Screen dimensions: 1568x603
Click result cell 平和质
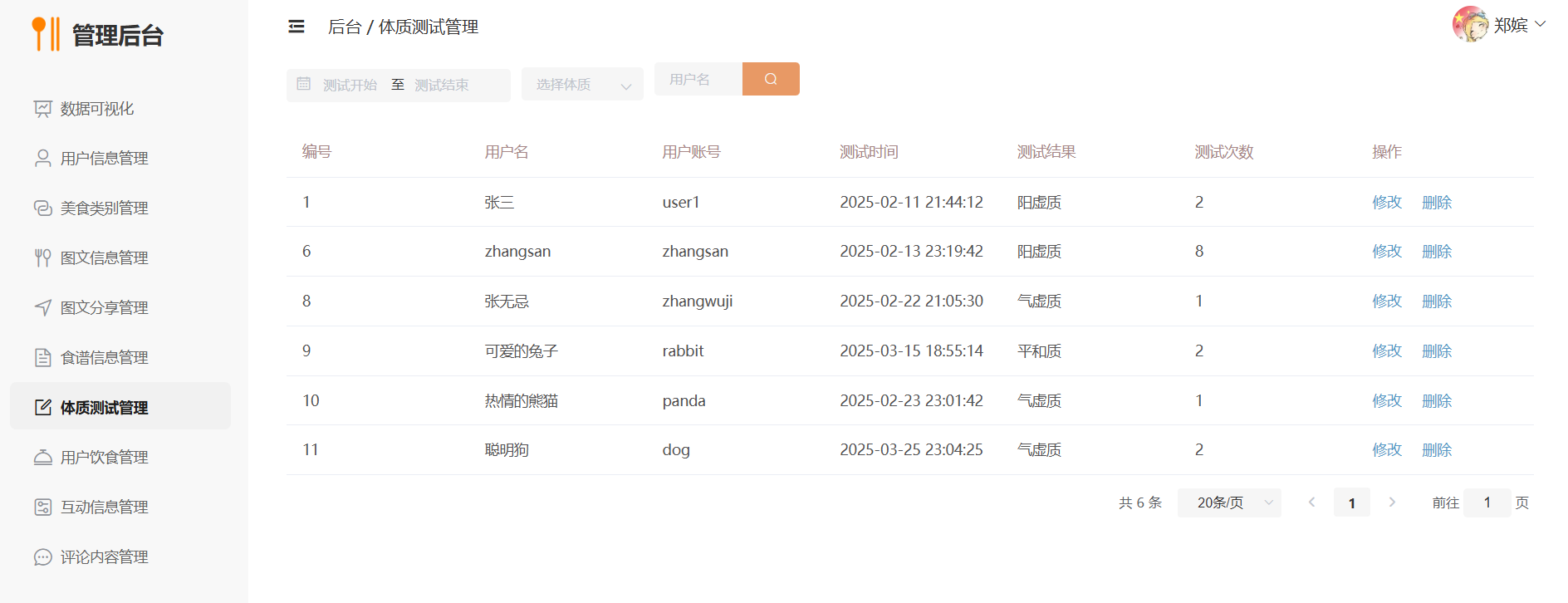point(1039,351)
